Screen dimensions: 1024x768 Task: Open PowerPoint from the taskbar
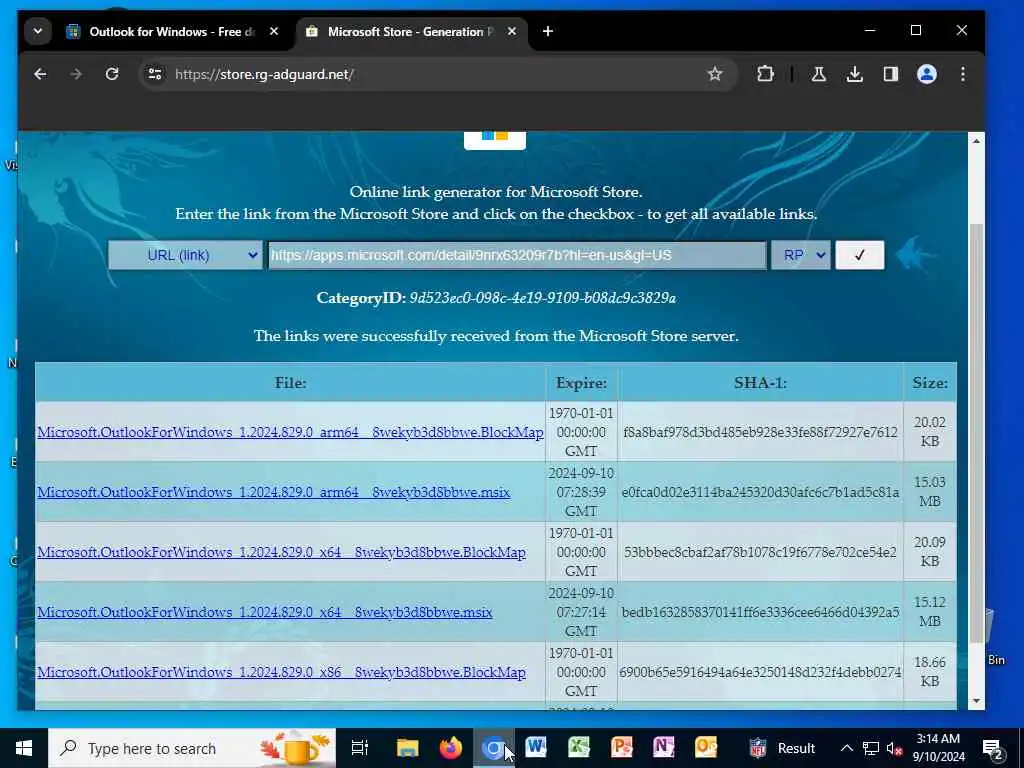point(621,748)
